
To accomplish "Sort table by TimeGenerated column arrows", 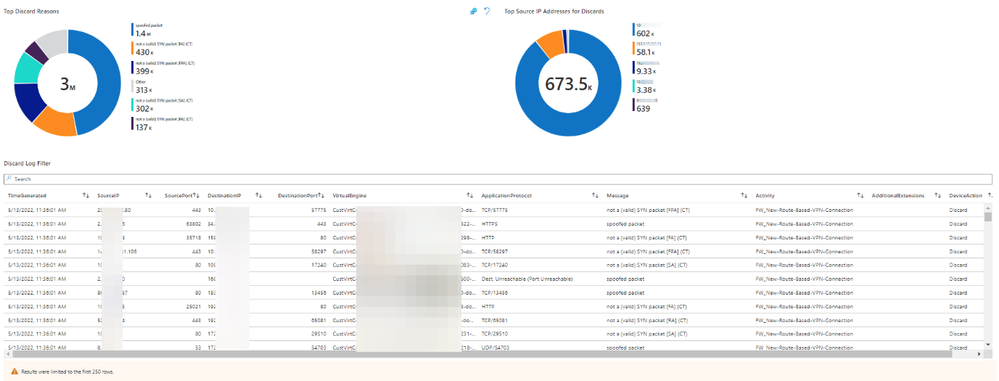I will [x=85, y=196].
